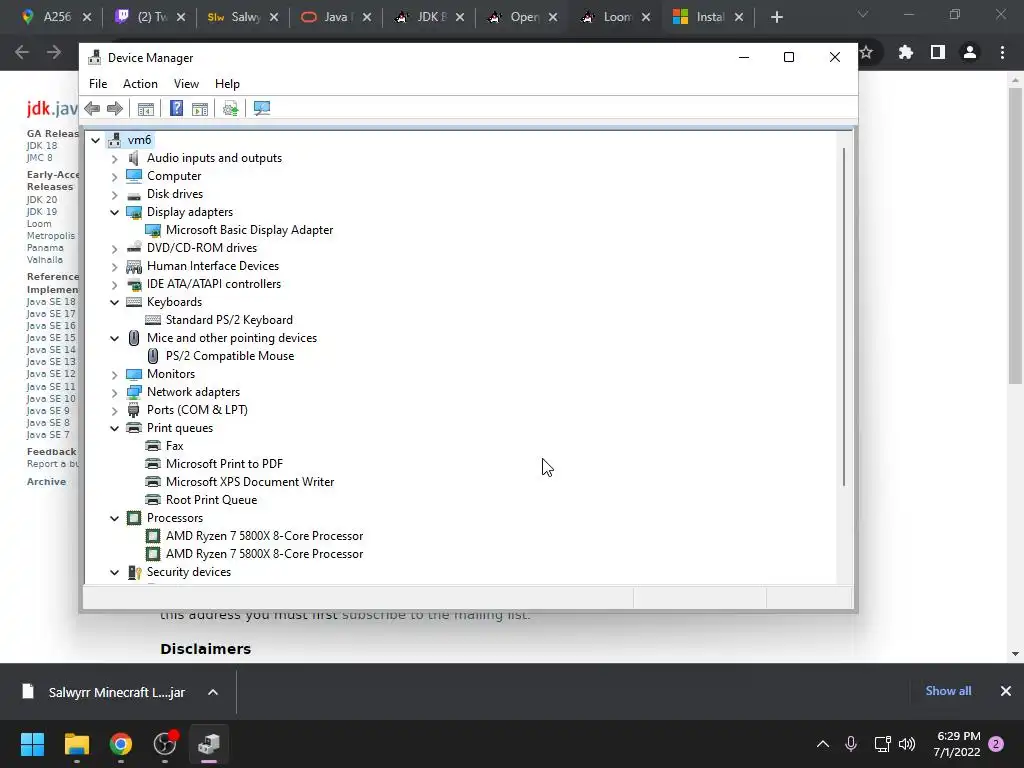Viewport: 1024px width, 768px height.
Task: Select Microsoft Print to PDF
Action: (224, 464)
